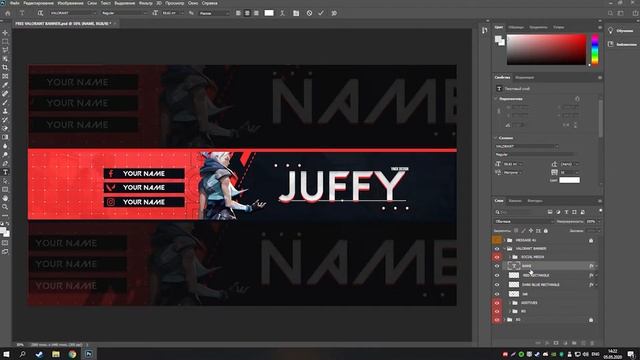Toggle text orientation in options bar
Image resolution: width=640 pixels, height=360 pixels.
tap(40, 13)
